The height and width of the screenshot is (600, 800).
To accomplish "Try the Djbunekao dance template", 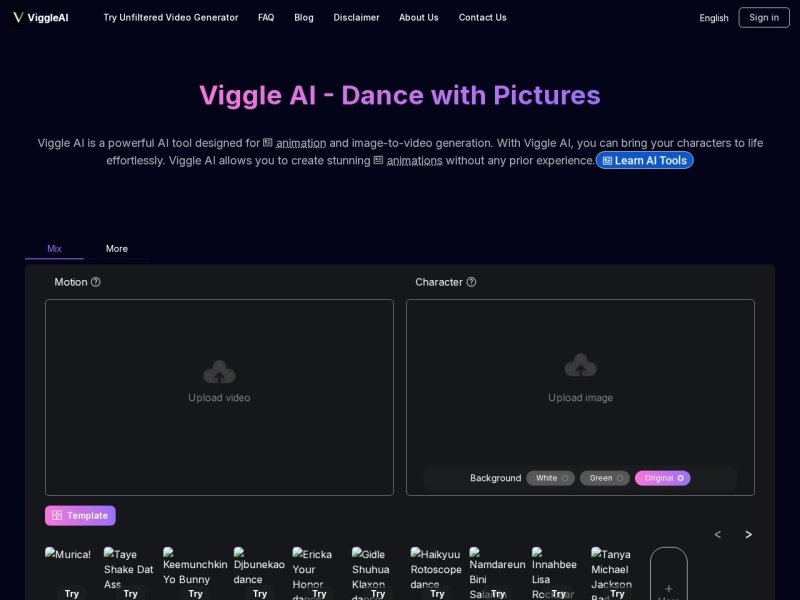I will coord(260,593).
